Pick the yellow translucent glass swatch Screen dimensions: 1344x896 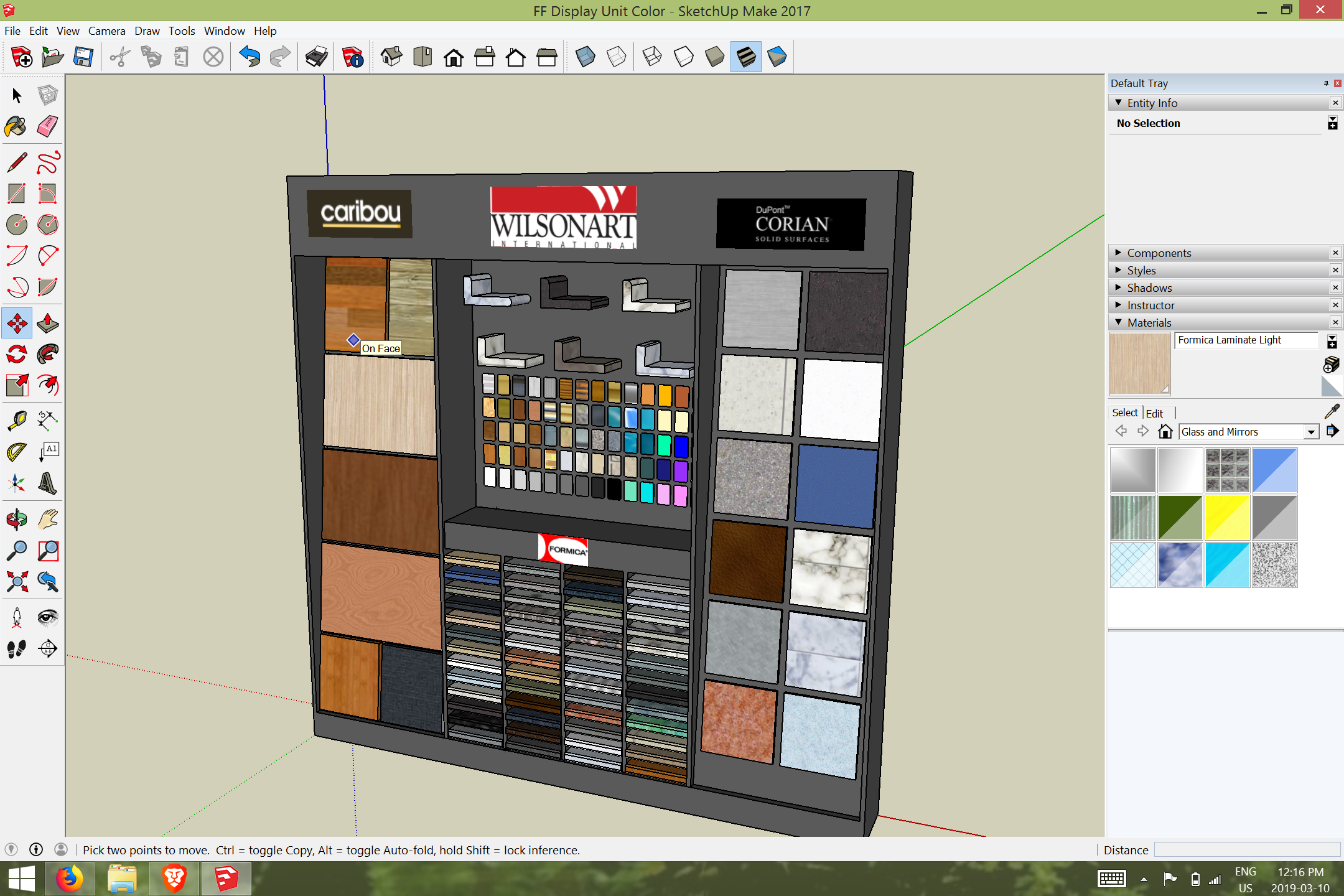coord(1227,518)
